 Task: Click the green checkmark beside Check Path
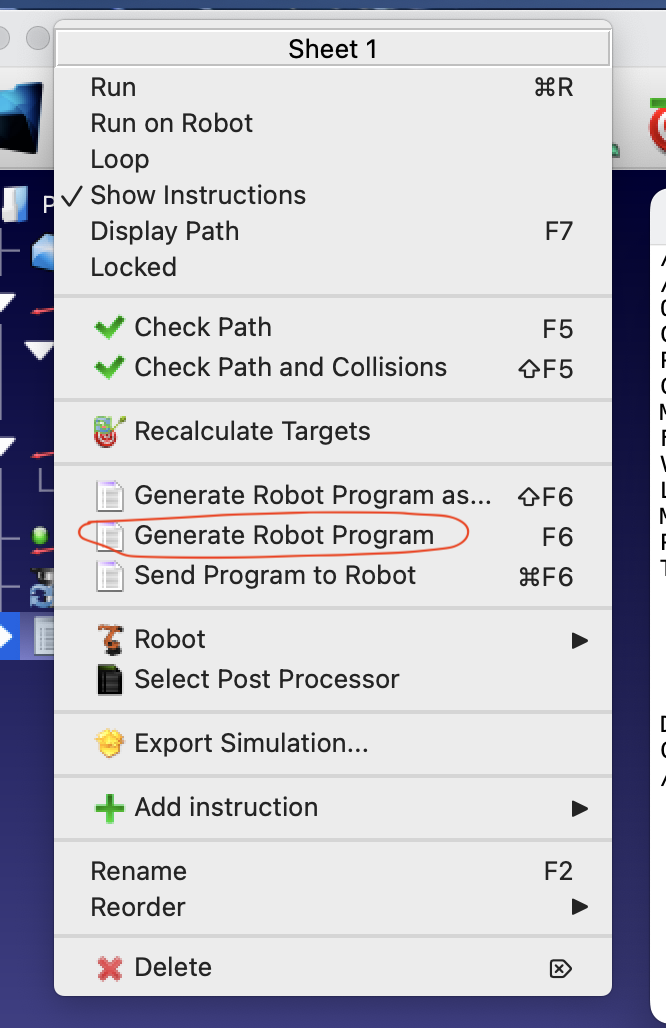point(108,327)
